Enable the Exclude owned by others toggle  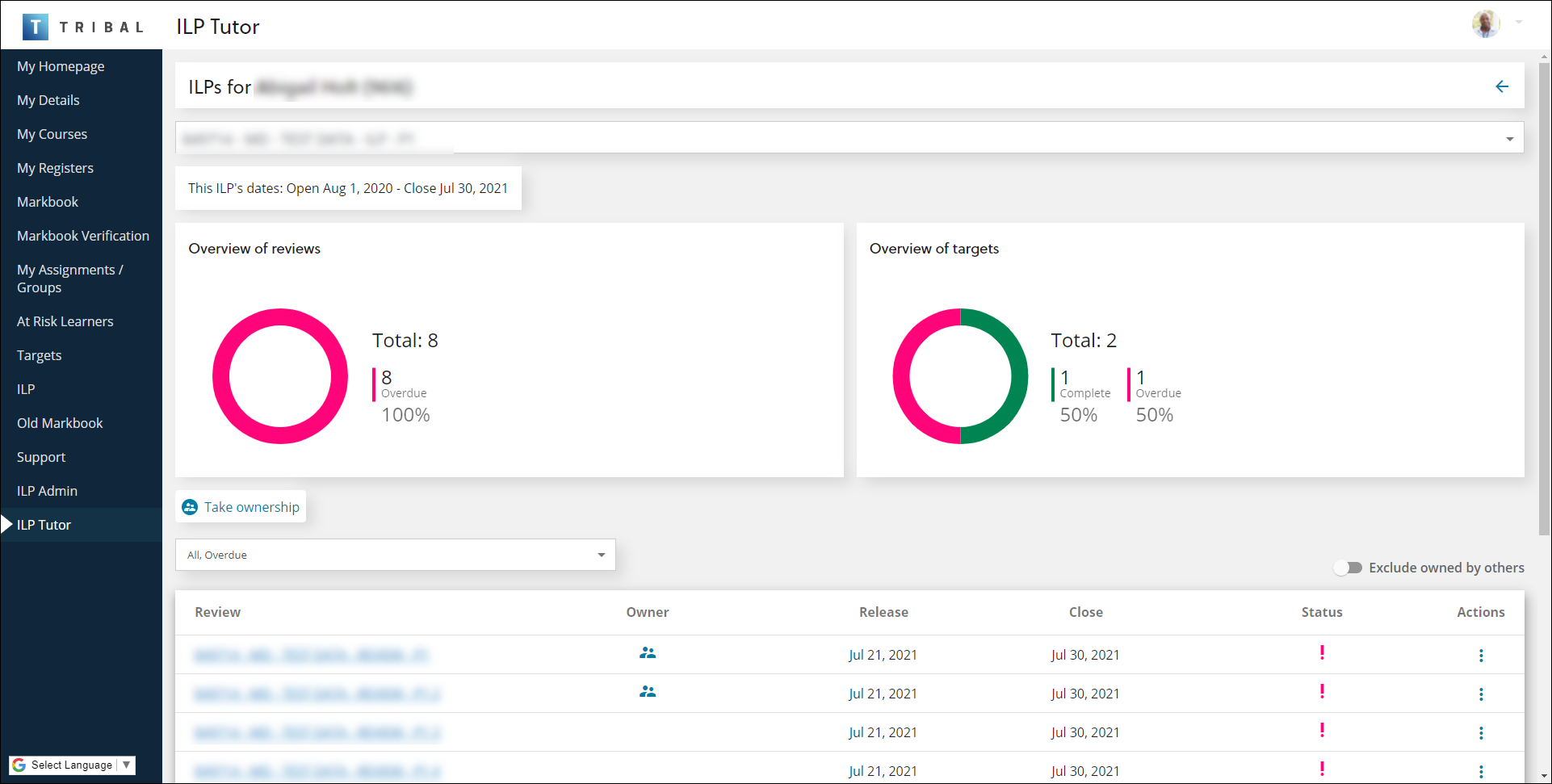pyautogui.click(x=1348, y=568)
